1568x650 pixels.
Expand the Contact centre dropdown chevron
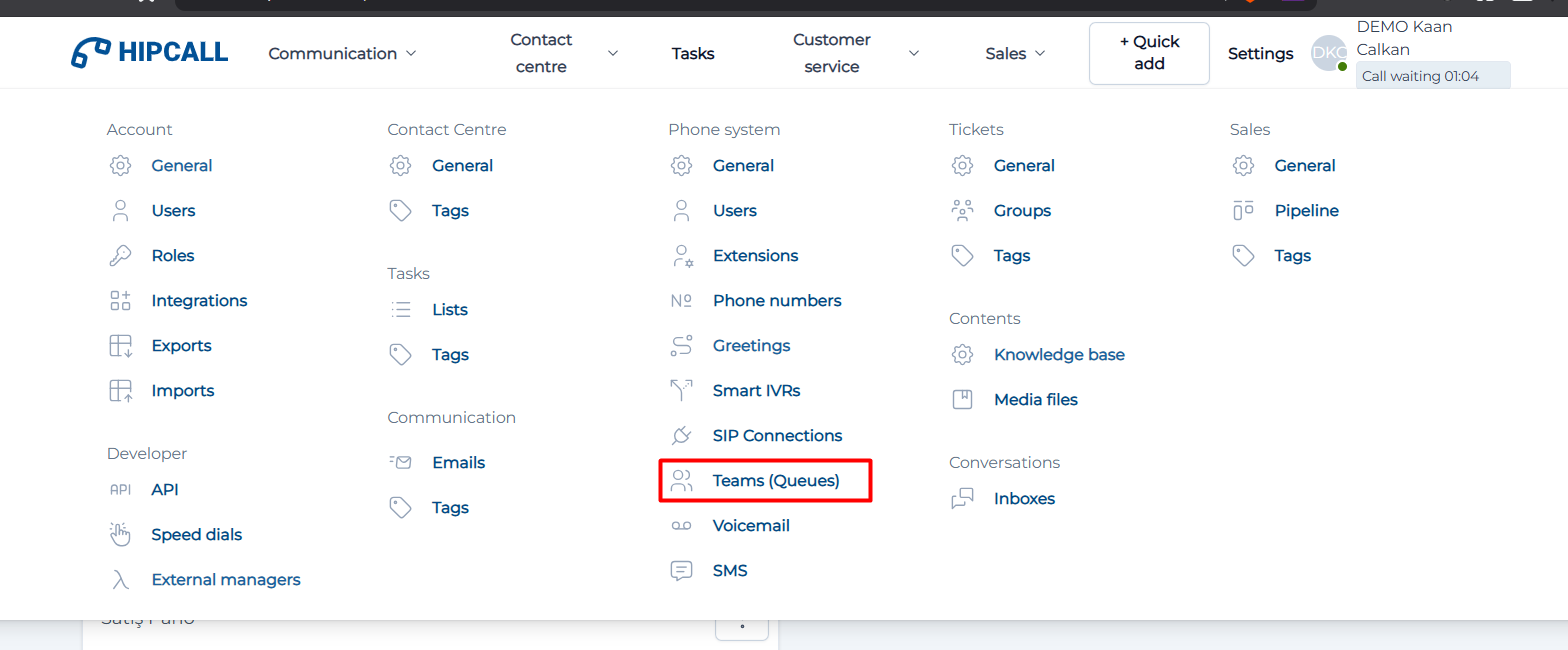coord(613,54)
